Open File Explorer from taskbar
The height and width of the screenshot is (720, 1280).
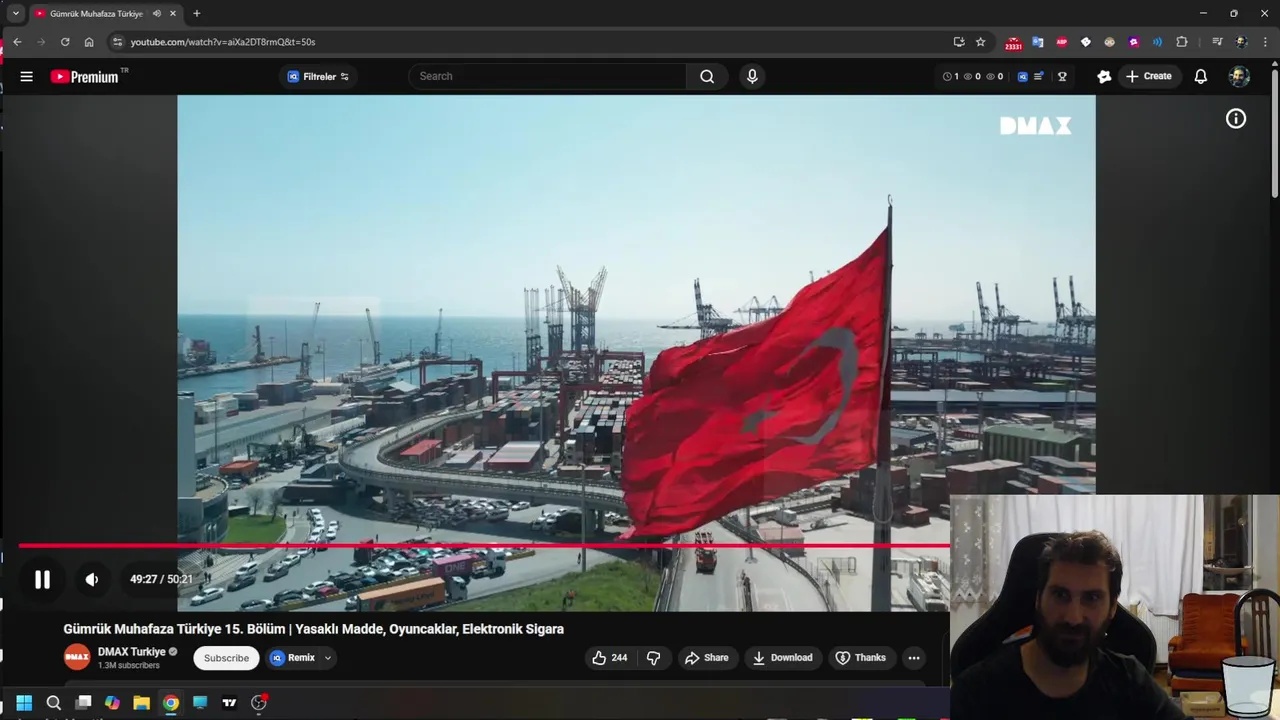point(141,703)
